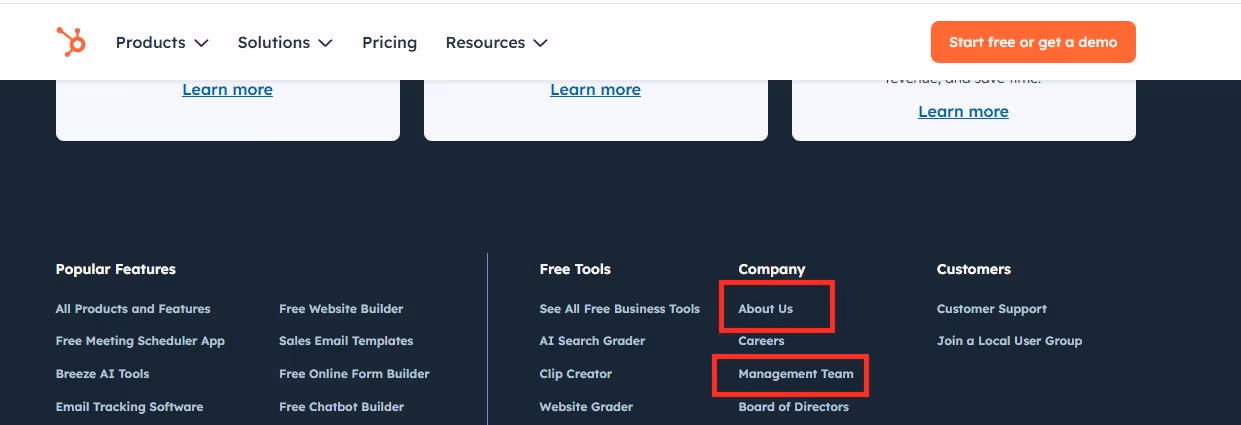
Task: Open All Products and Features link
Action: coord(133,309)
